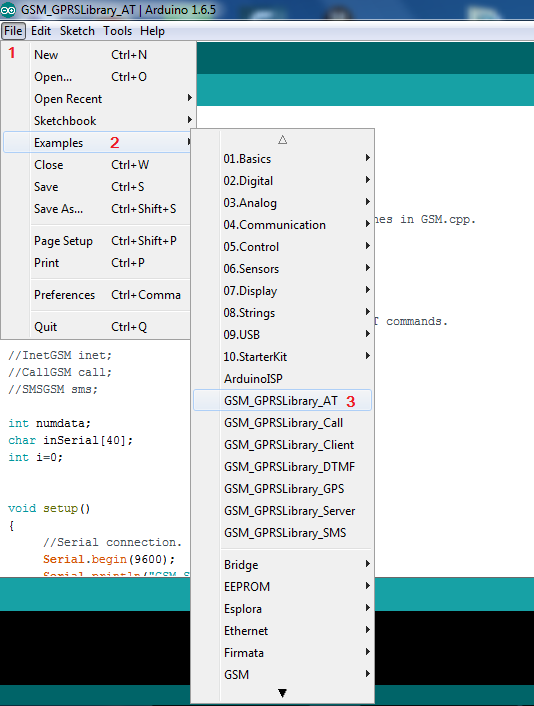Open the Edit menu
Screen dimensions: 534x706
click(41, 31)
